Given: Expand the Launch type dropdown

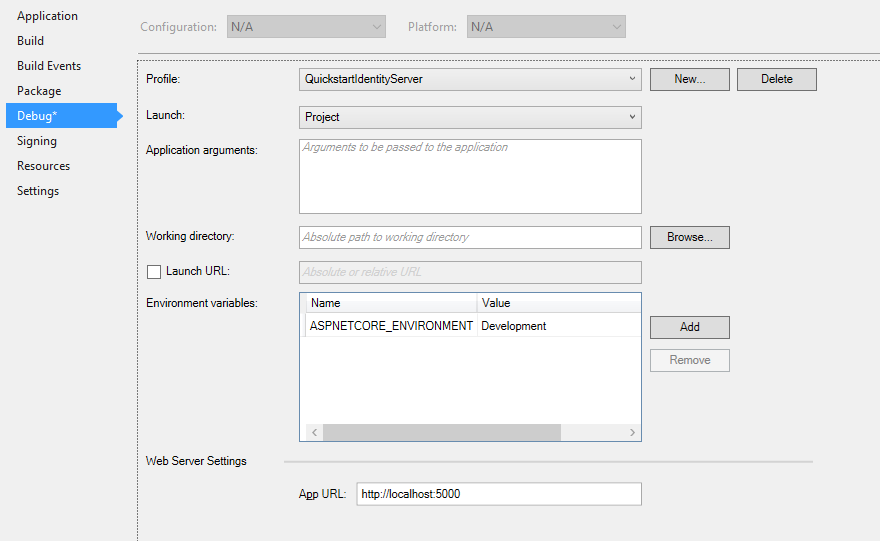Looking at the screenshot, I should pos(470,117).
